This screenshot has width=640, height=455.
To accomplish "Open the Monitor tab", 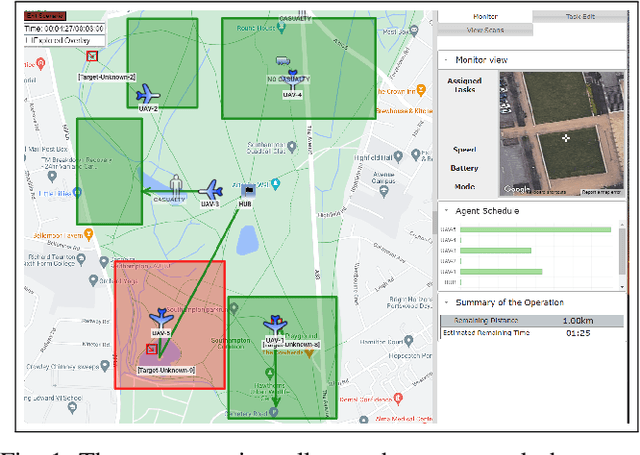I will [x=485, y=17].
